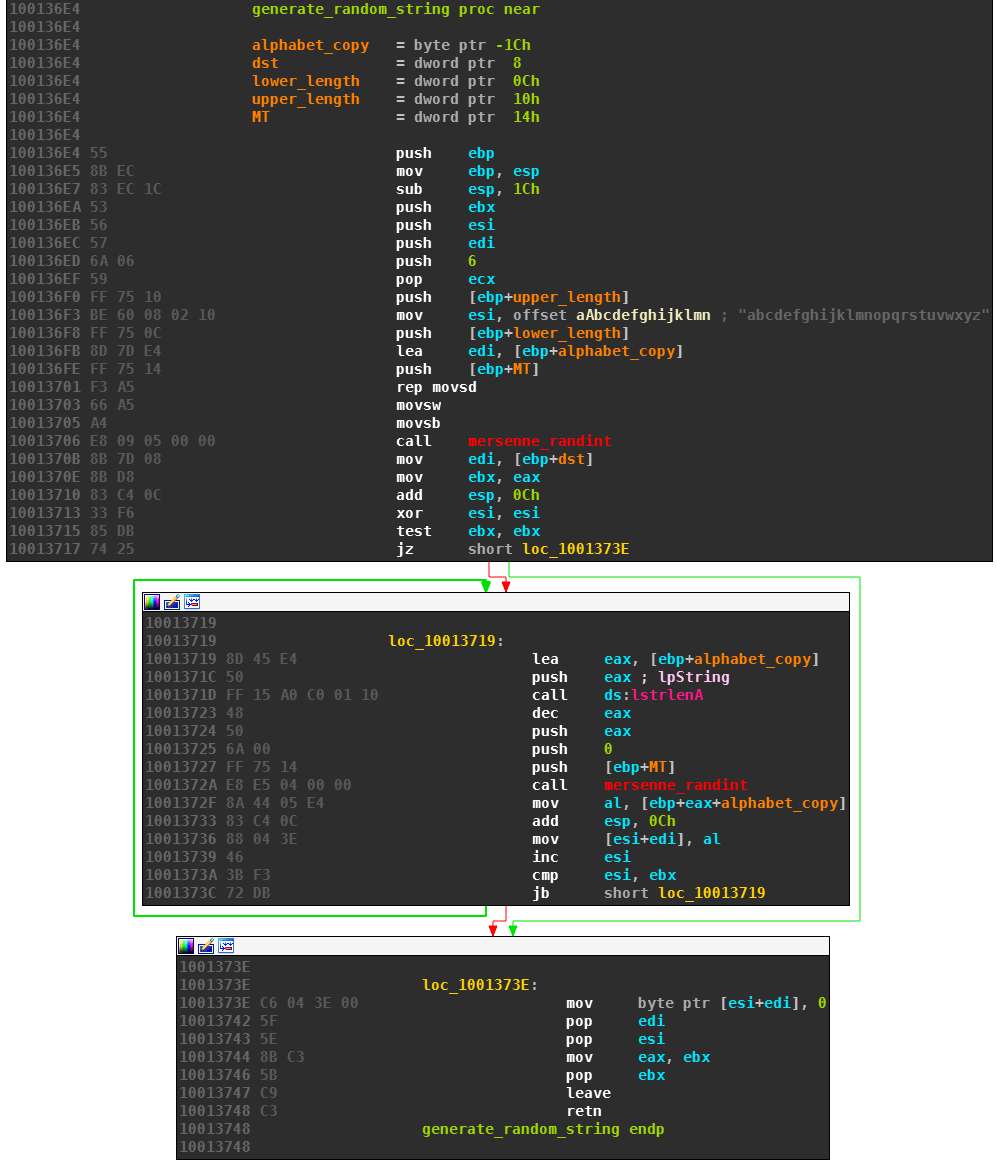Image resolution: width=997 pixels, height=1167 pixels.
Task: Follow the jb target 'loc_10013719'
Action: (711, 893)
